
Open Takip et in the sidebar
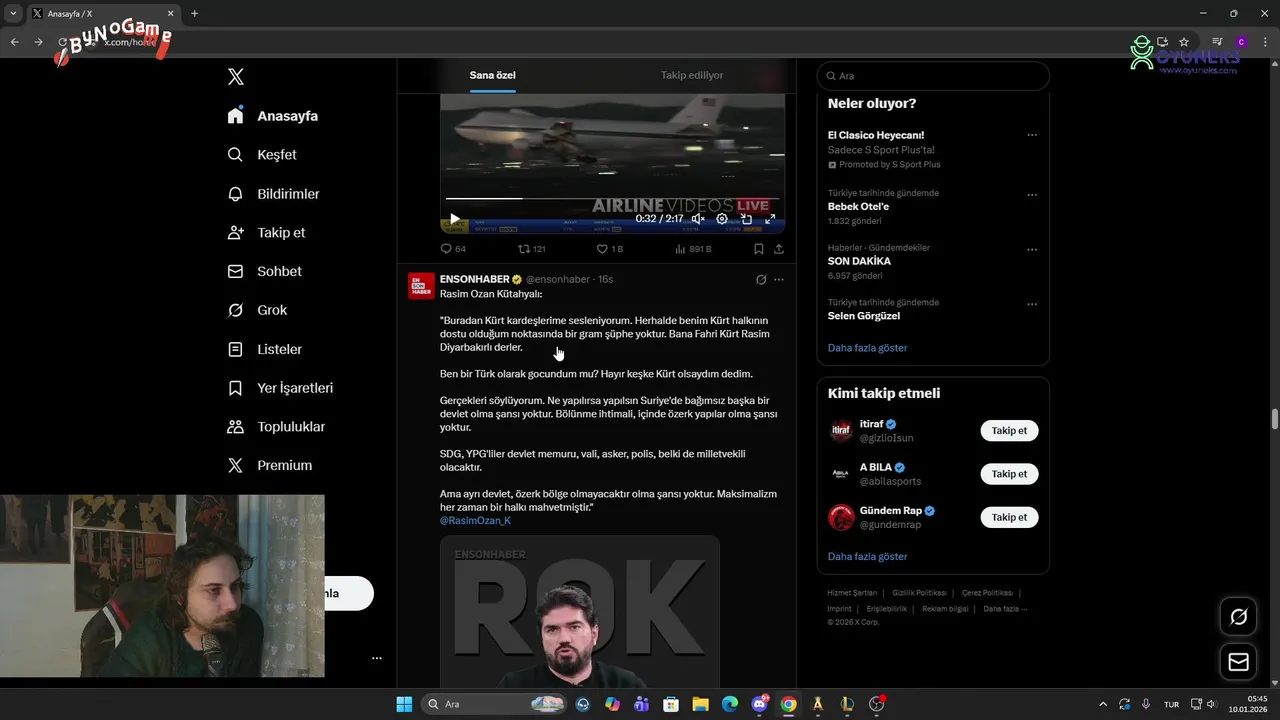(x=266, y=233)
